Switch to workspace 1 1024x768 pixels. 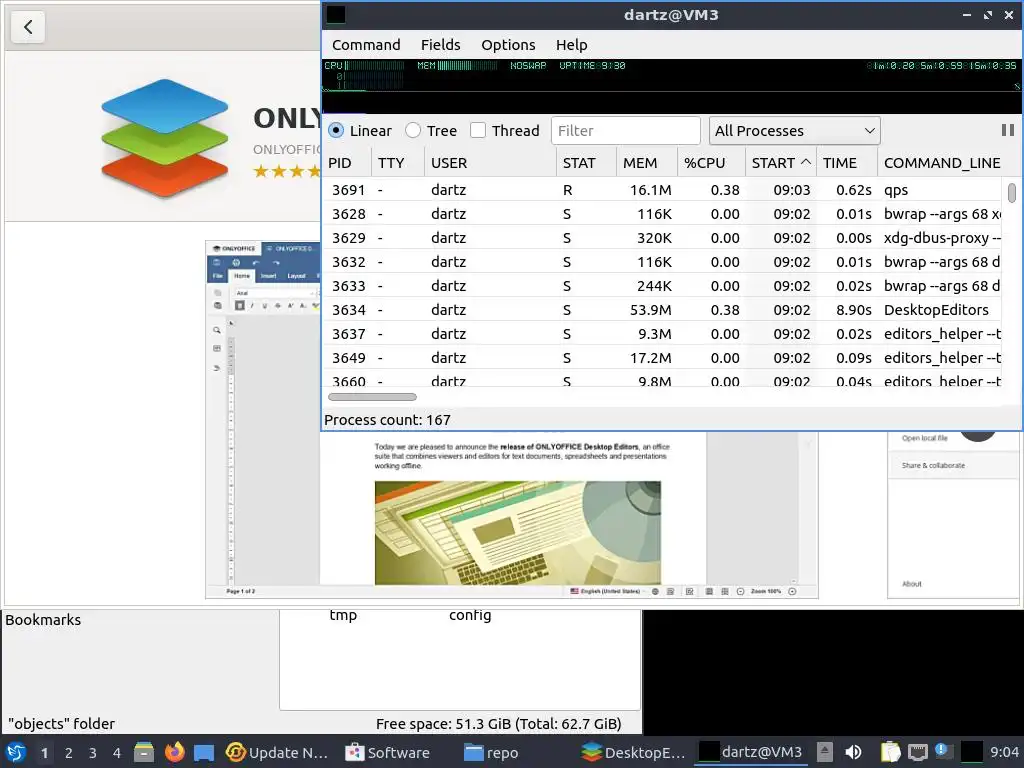pos(44,753)
